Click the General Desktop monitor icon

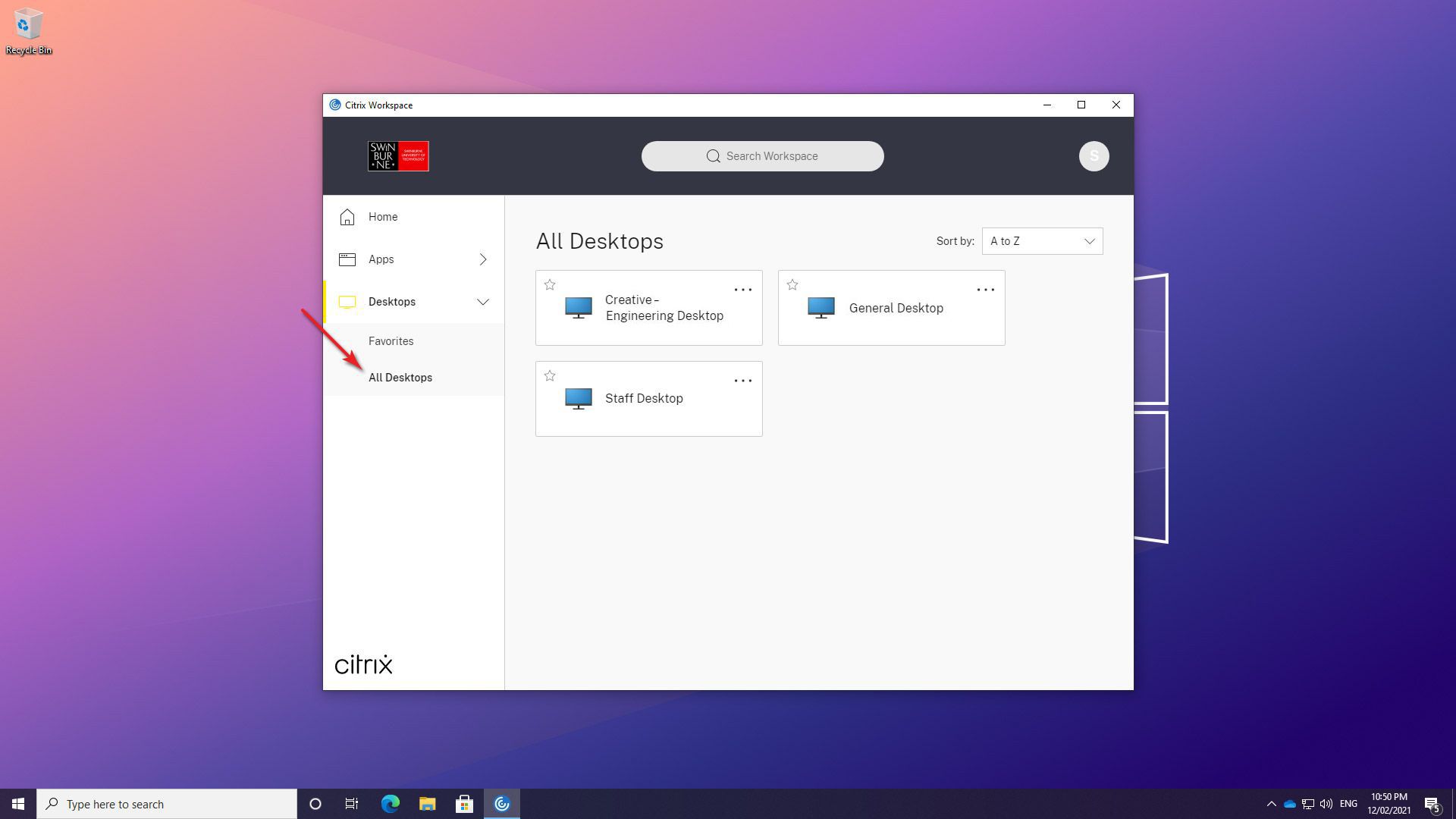[x=821, y=308]
